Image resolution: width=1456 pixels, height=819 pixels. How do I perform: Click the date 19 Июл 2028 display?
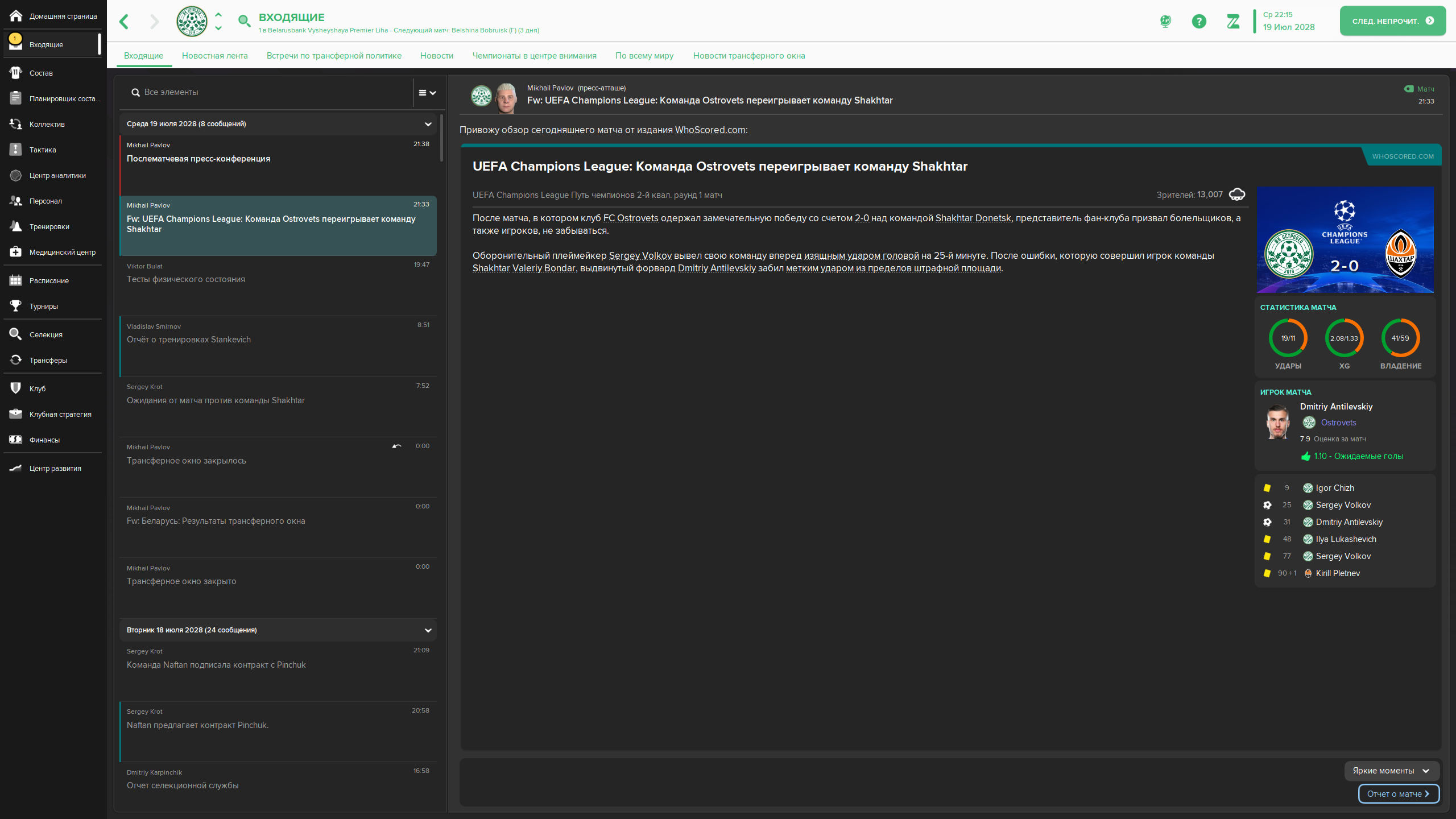[1289, 27]
